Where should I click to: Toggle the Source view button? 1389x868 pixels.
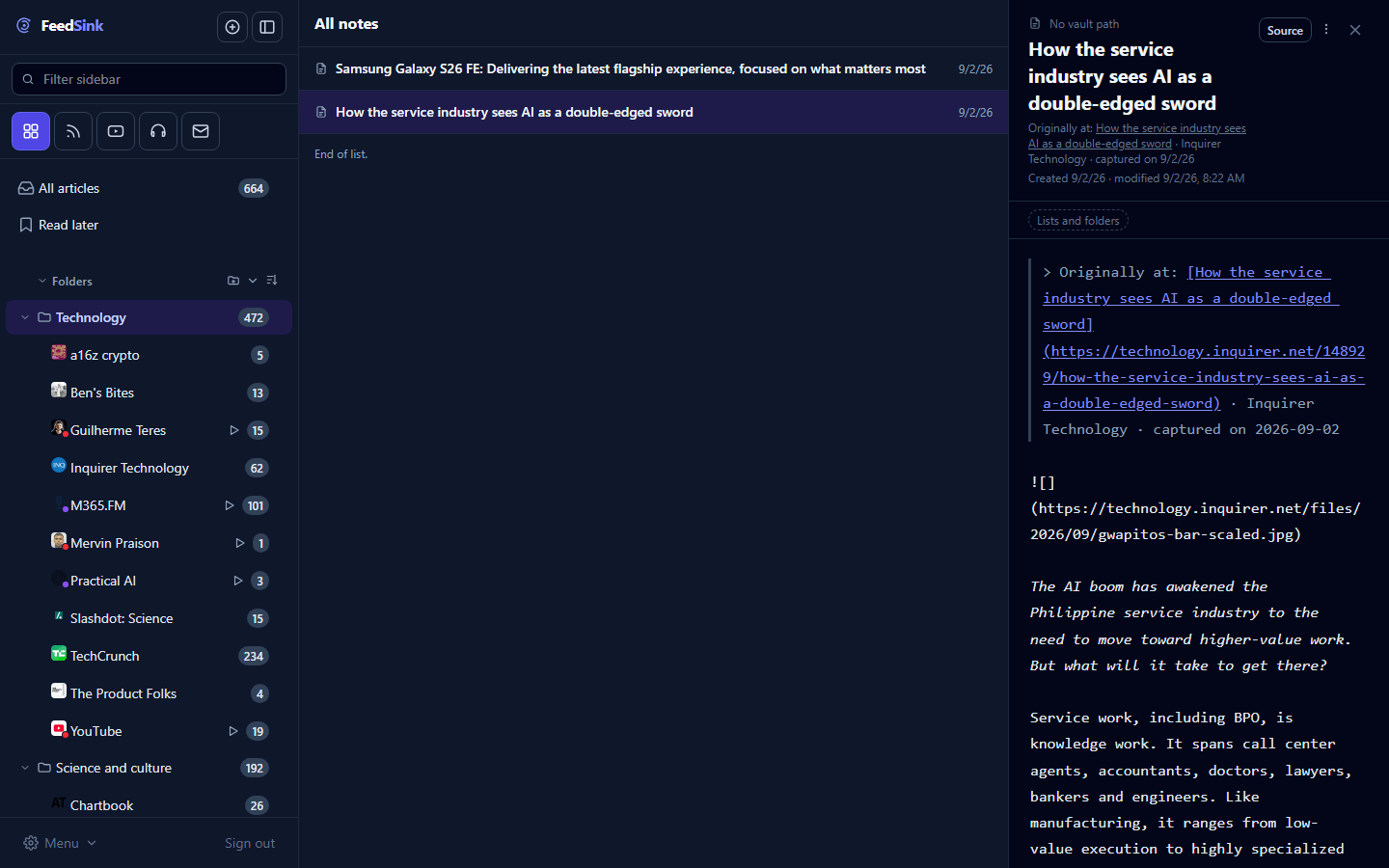(x=1285, y=30)
